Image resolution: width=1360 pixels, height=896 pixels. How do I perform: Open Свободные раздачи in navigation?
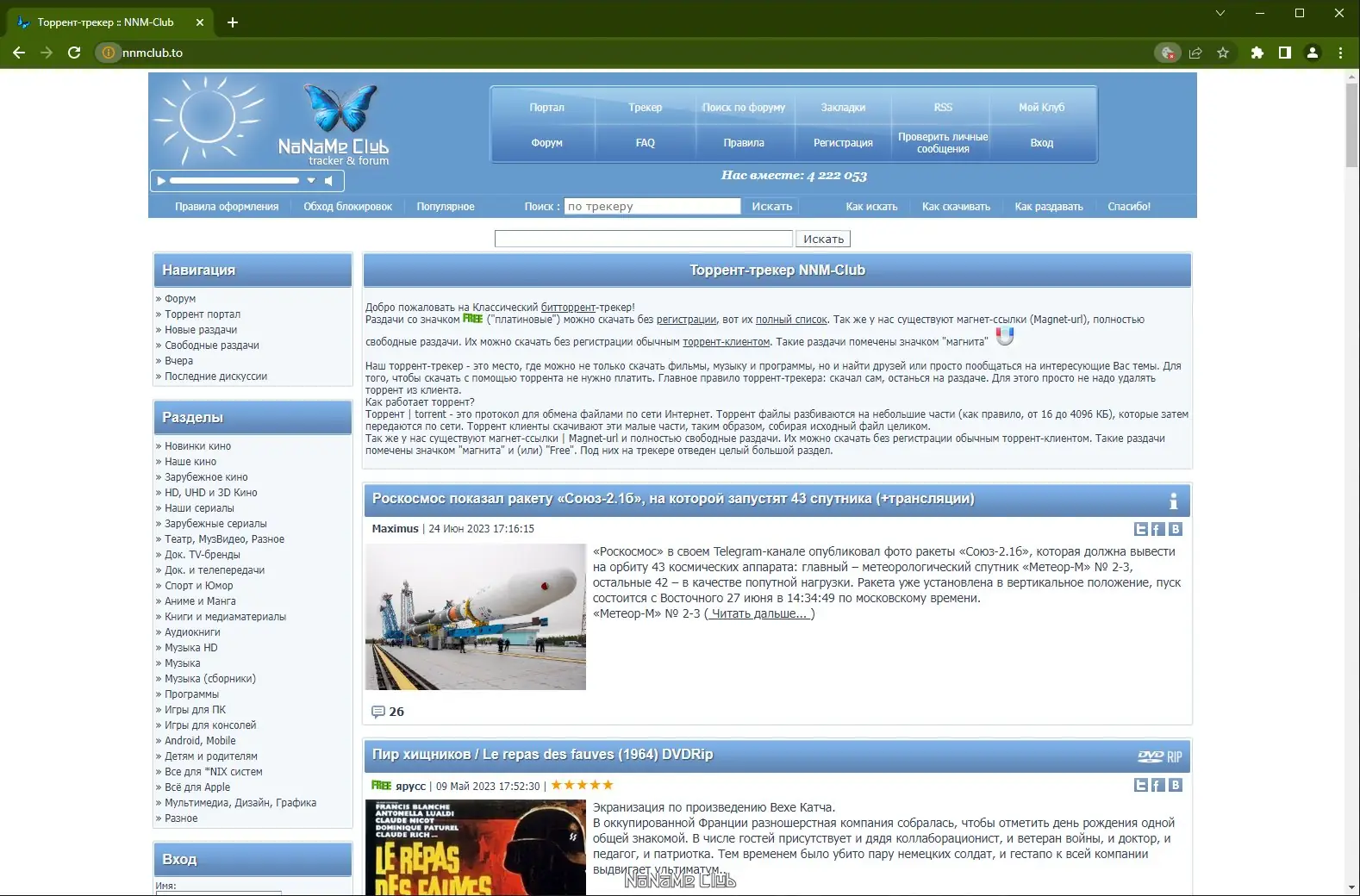click(x=212, y=345)
